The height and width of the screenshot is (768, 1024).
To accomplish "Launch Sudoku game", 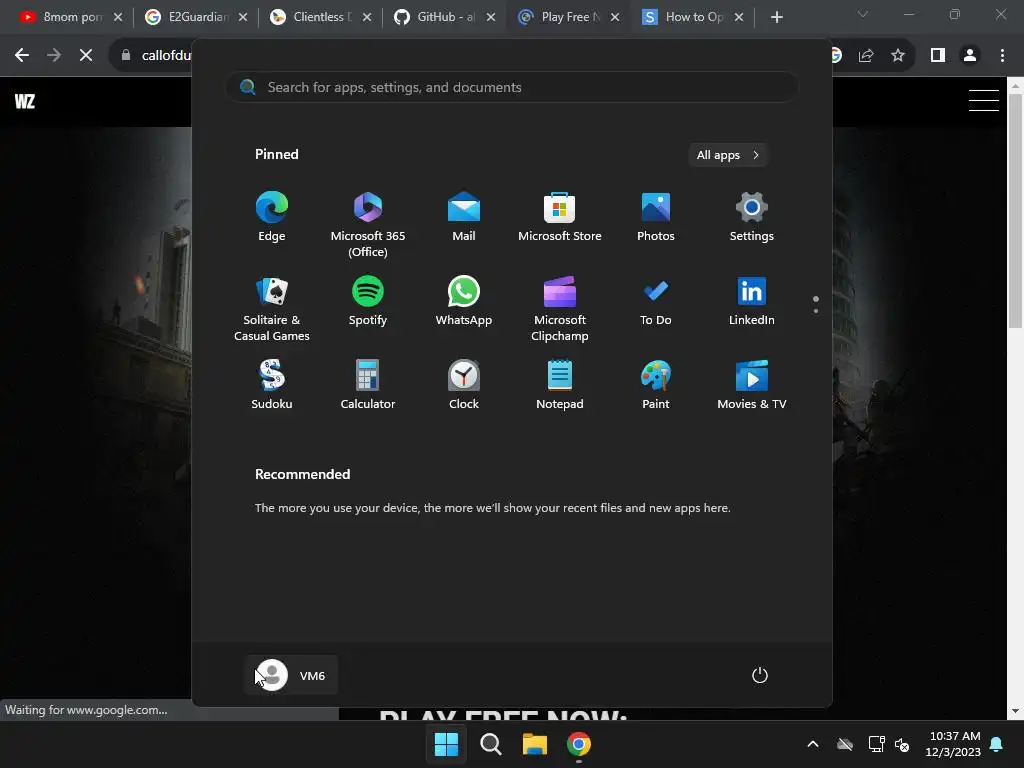I will click(x=272, y=386).
